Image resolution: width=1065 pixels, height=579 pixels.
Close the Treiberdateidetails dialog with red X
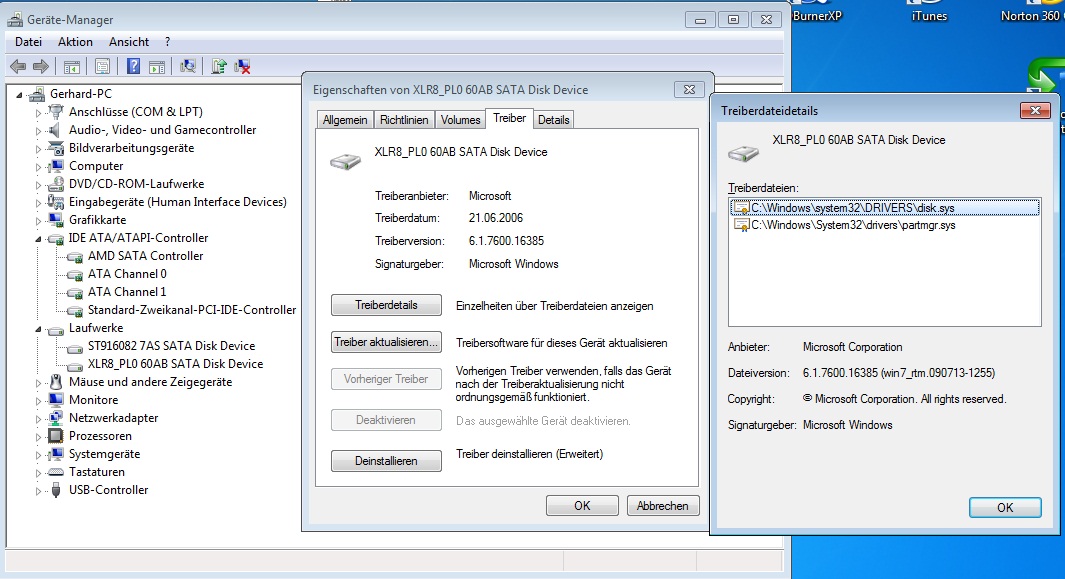1035,110
